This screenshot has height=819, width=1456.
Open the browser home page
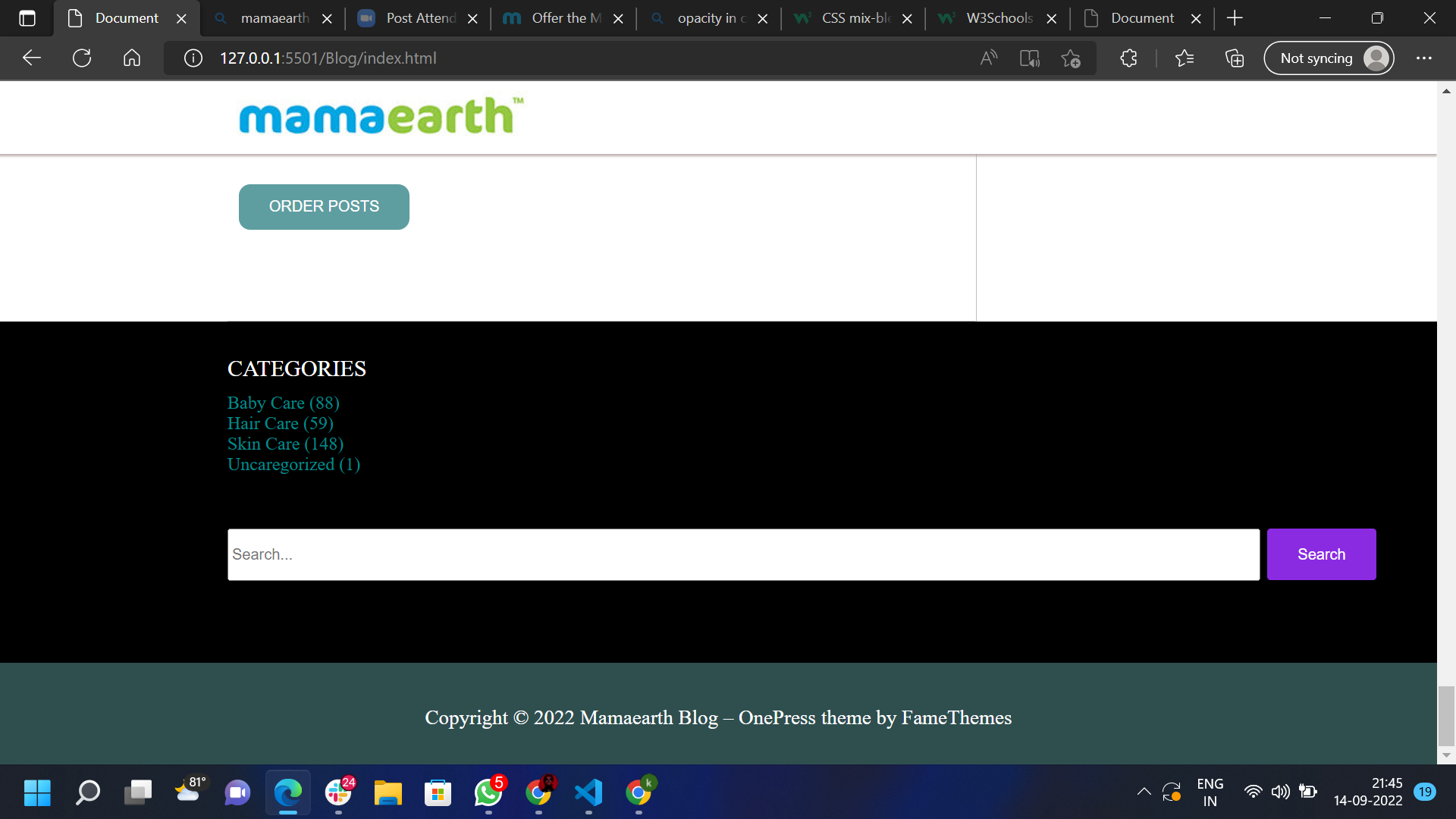coord(131,58)
